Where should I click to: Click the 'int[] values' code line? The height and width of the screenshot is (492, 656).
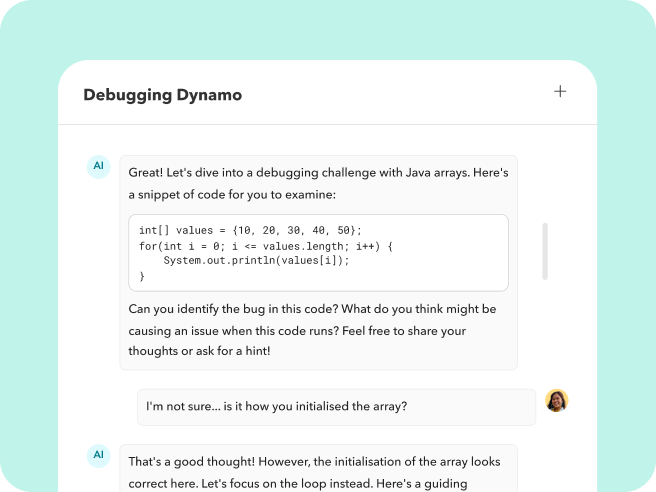pyautogui.click(x=250, y=230)
